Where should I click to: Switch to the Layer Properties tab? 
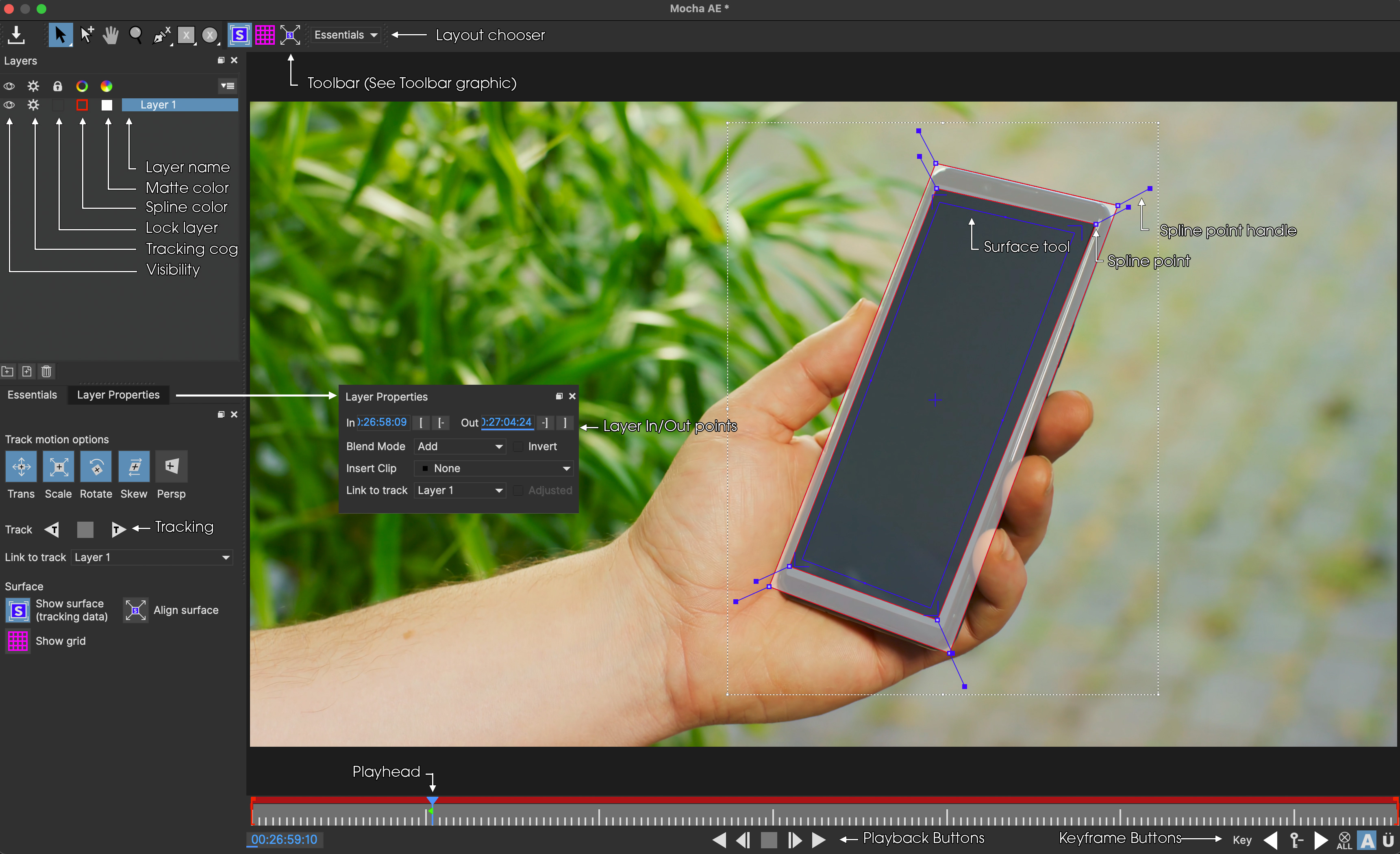pos(118,394)
